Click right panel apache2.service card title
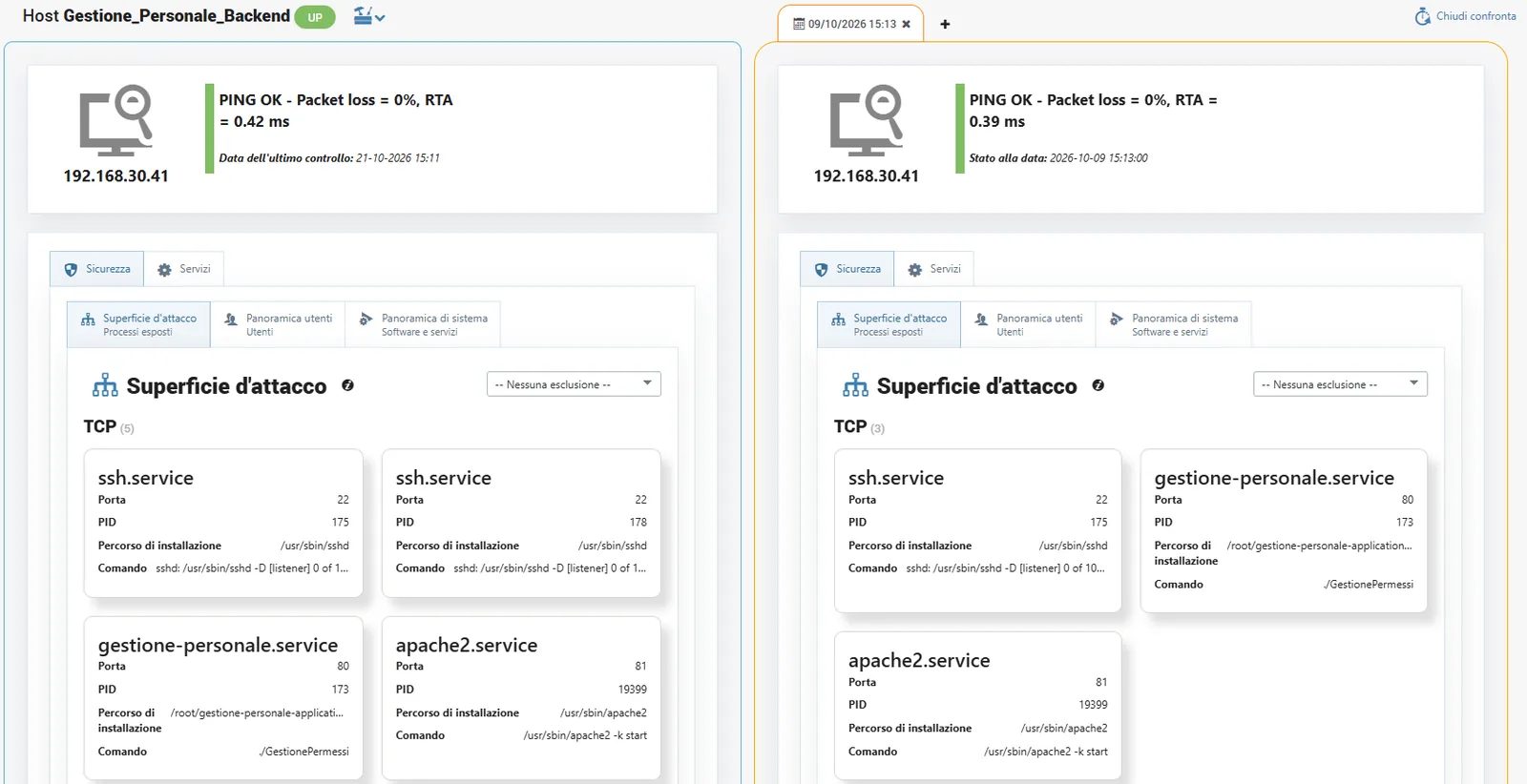The width and height of the screenshot is (1527, 784). click(919, 660)
